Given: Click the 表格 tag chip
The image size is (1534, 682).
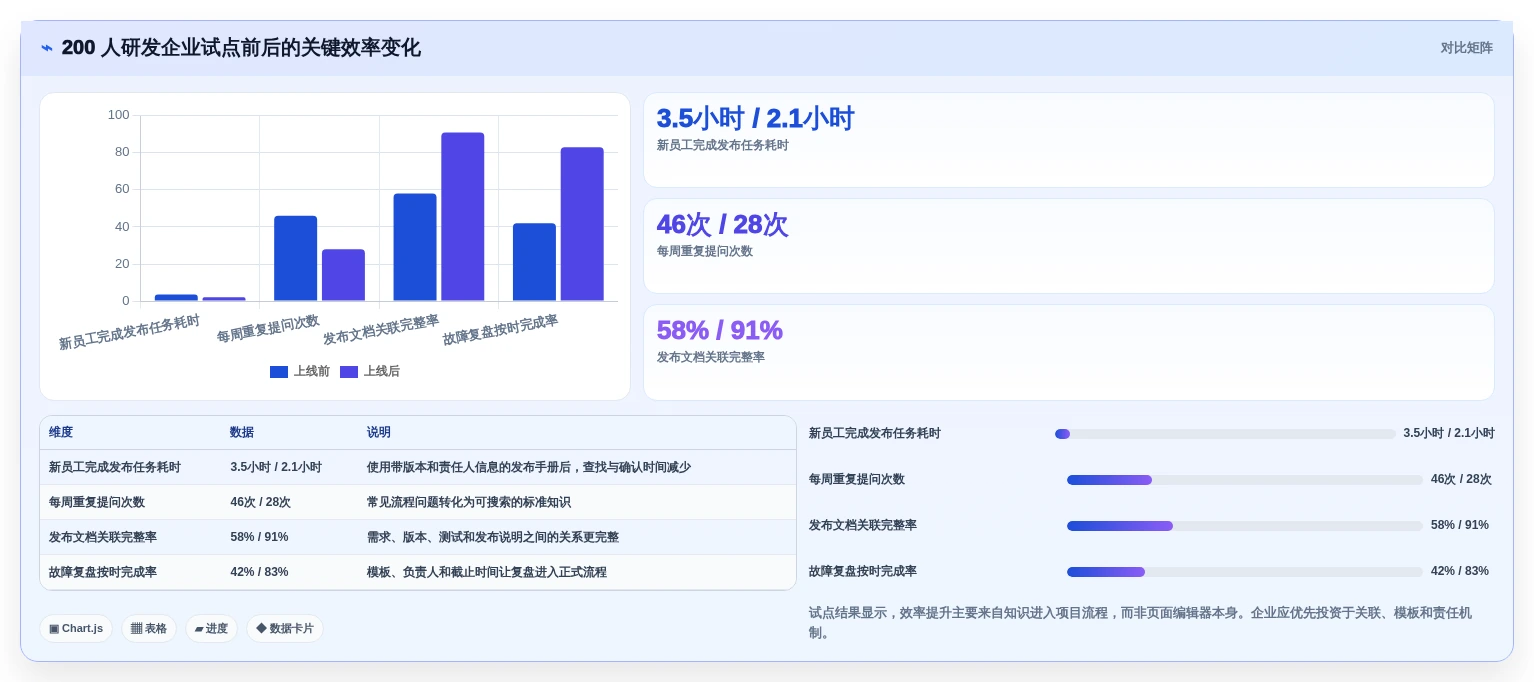Looking at the screenshot, I should pyautogui.click(x=149, y=629).
